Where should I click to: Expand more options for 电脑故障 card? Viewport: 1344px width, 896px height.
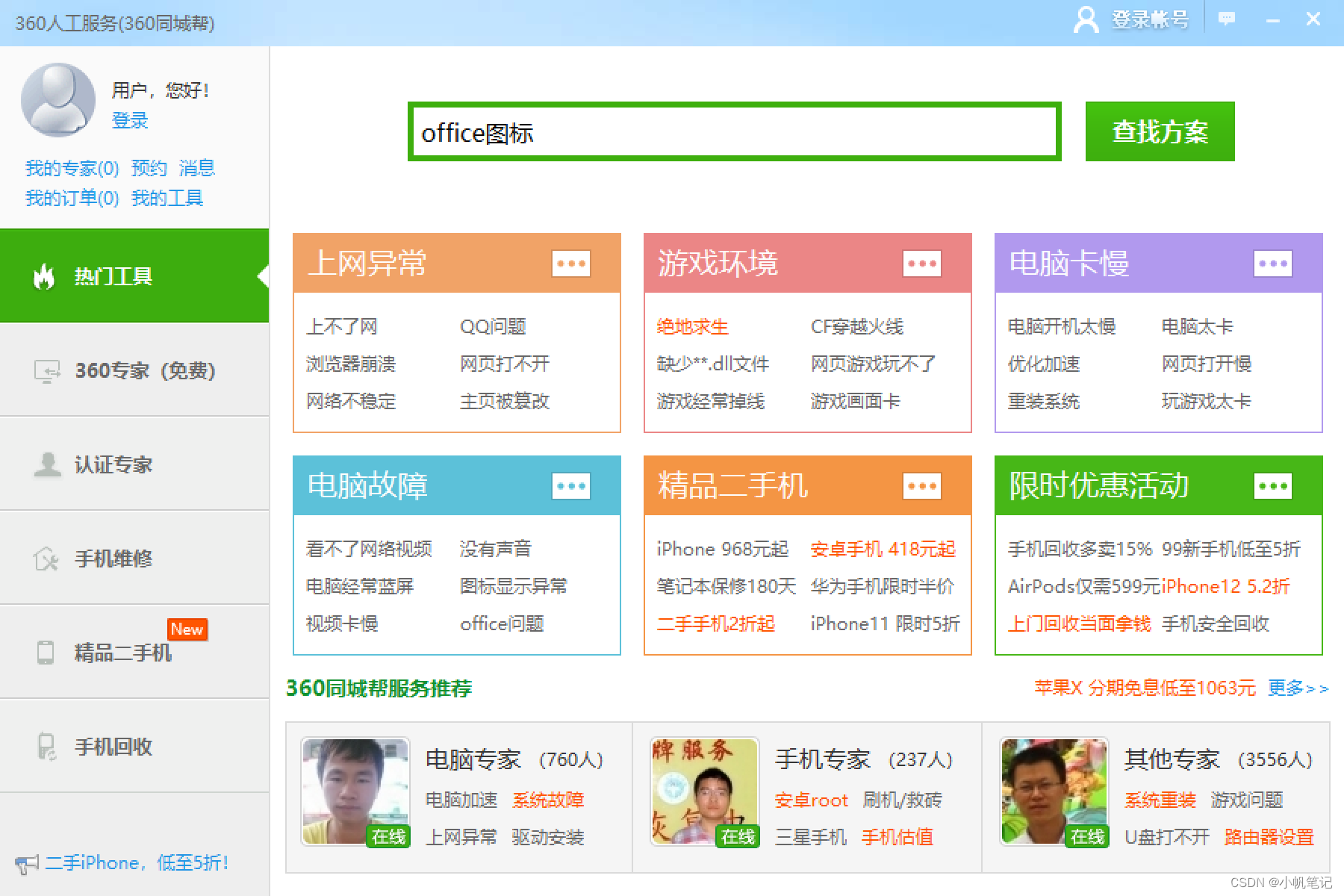(x=571, y=486)
